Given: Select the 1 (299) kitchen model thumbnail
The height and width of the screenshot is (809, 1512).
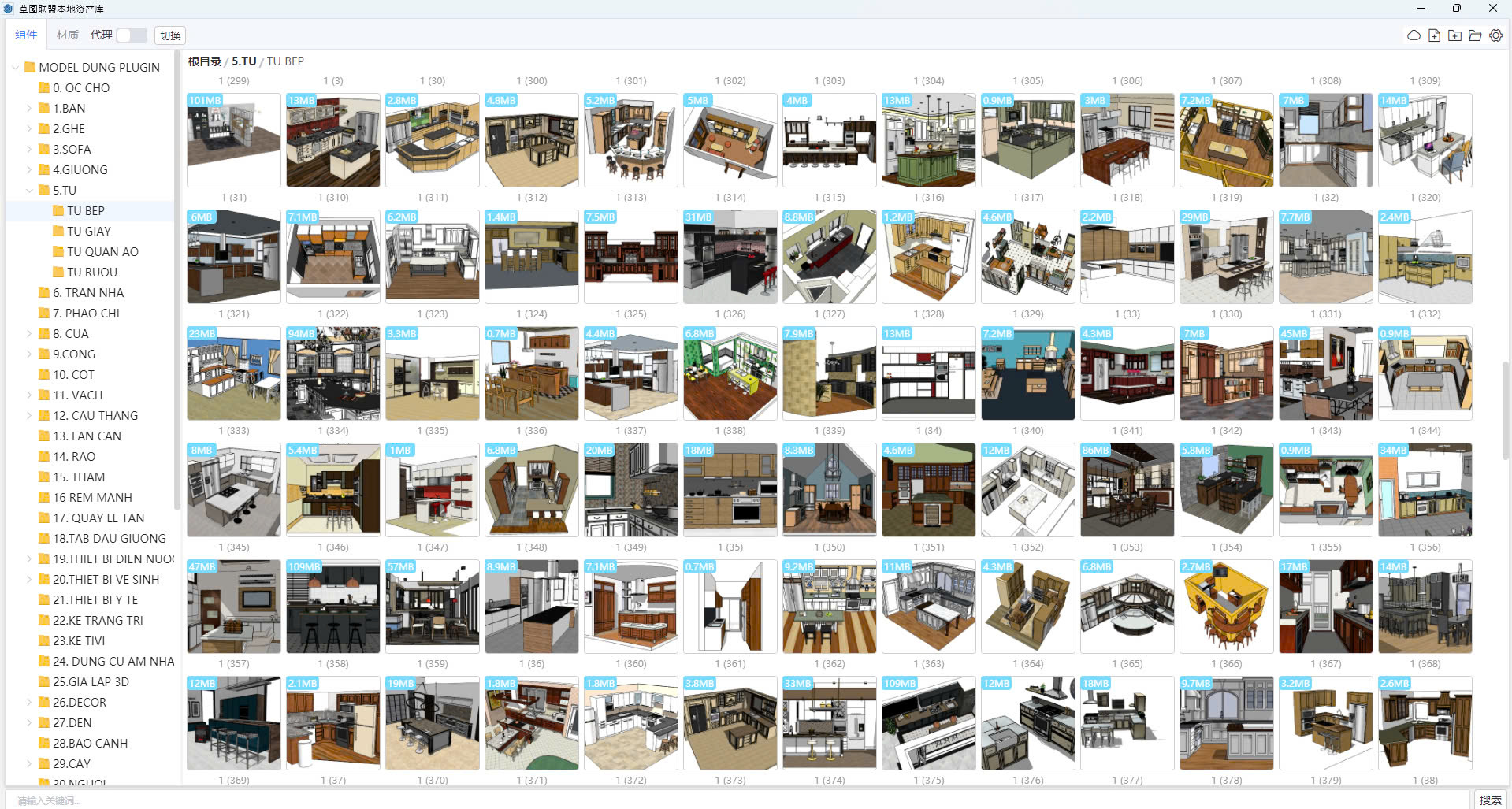Looking at the screenshot, I should tap(234, 139).
